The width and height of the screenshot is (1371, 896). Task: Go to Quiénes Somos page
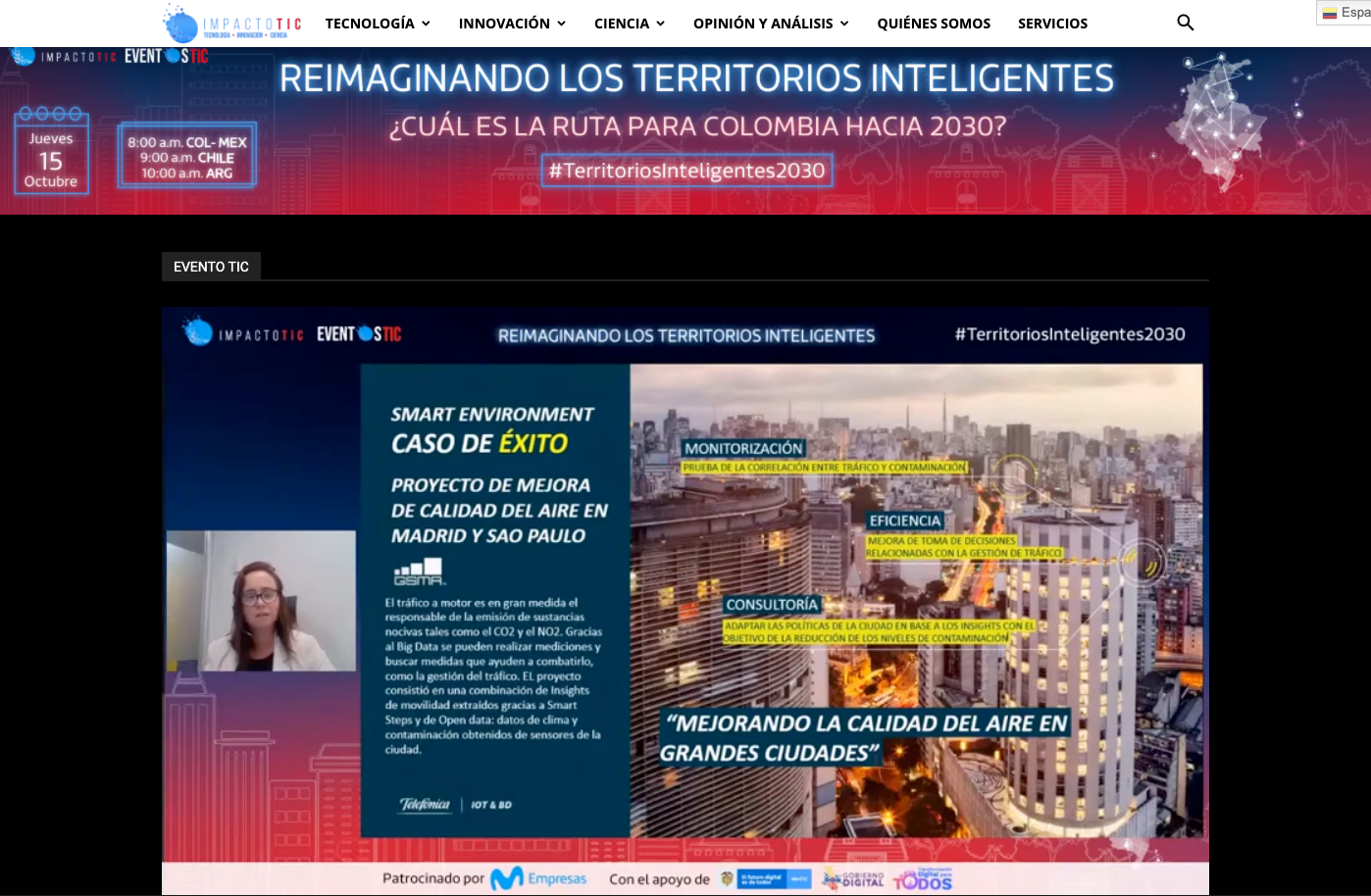pyautogui.click(x=934, y=24)
